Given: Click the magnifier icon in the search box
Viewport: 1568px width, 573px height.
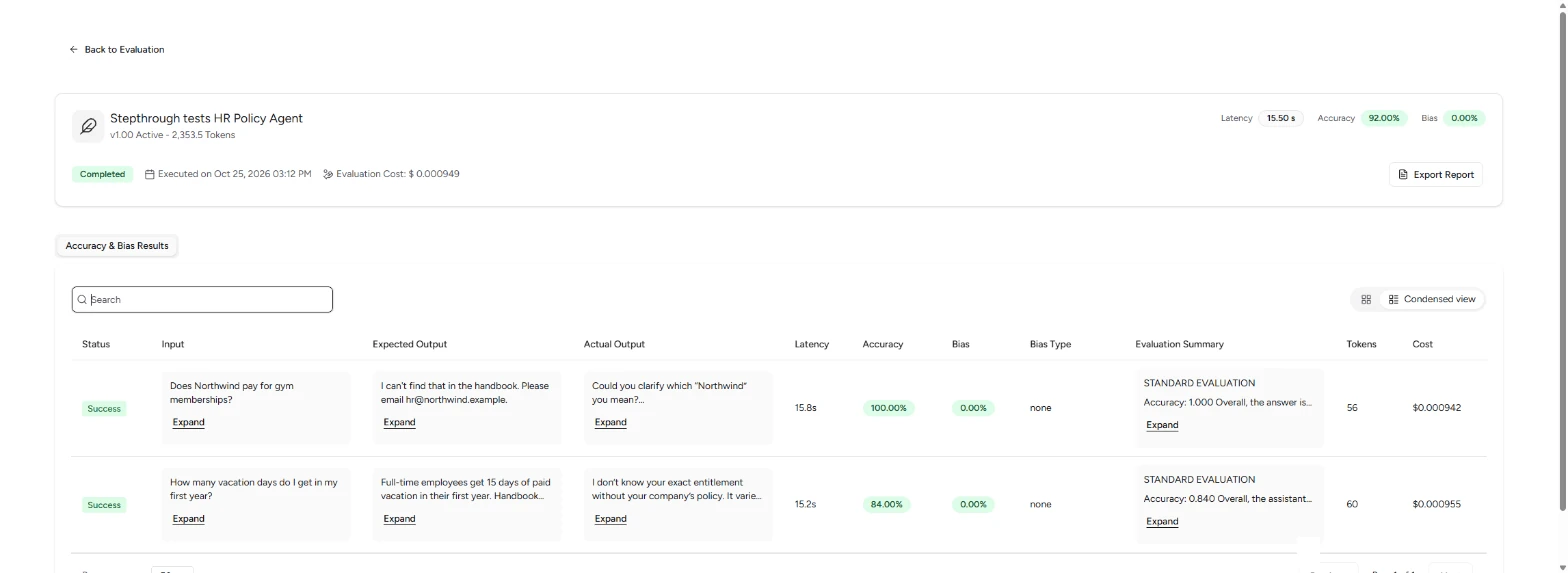Looking at the screenshot, I should pos(82,299).
